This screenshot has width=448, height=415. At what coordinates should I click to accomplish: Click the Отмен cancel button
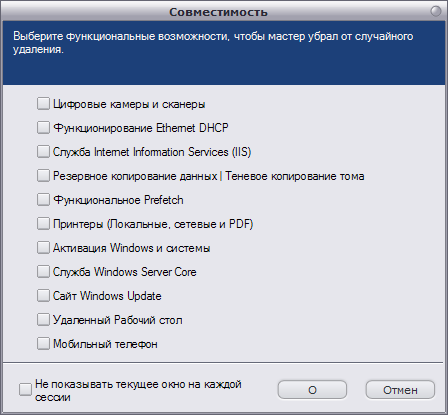click(400, 390)
